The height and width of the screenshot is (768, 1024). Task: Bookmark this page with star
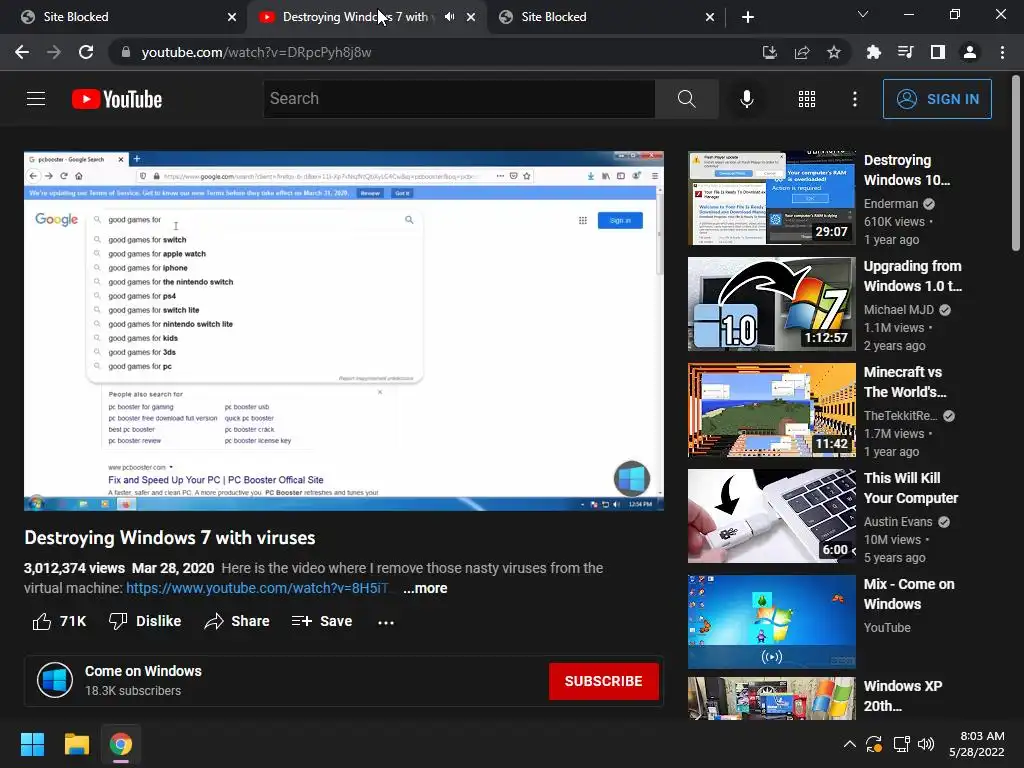(834, 52)
